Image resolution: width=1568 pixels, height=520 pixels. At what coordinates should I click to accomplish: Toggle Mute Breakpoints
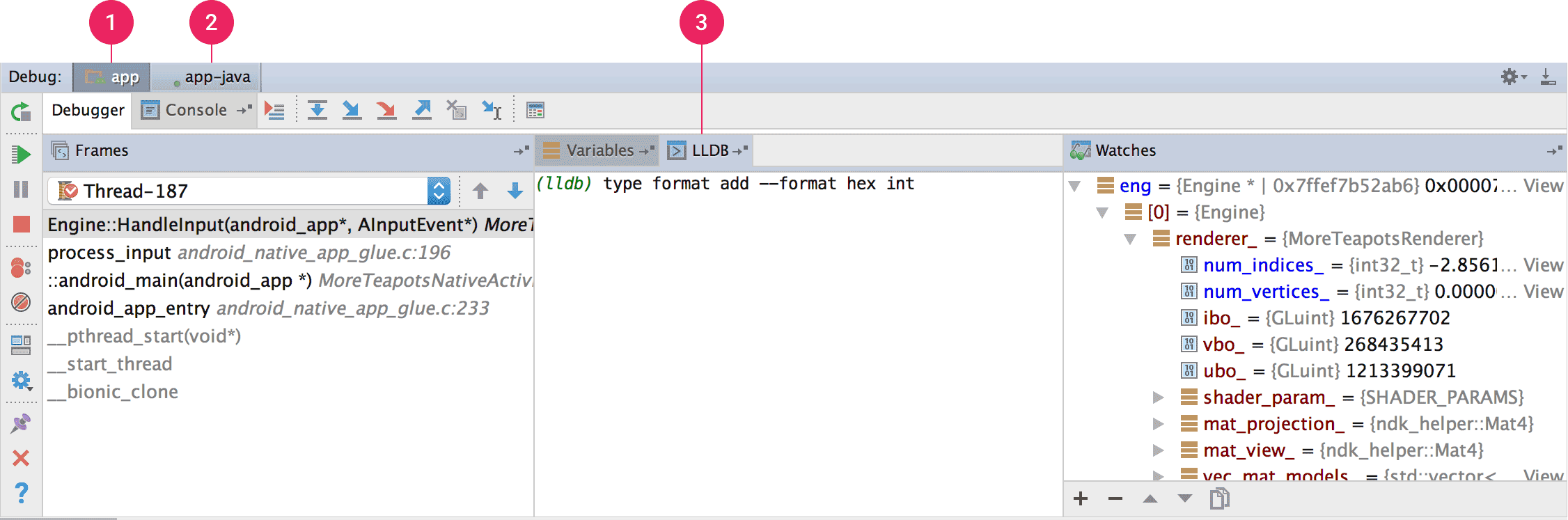21,302
